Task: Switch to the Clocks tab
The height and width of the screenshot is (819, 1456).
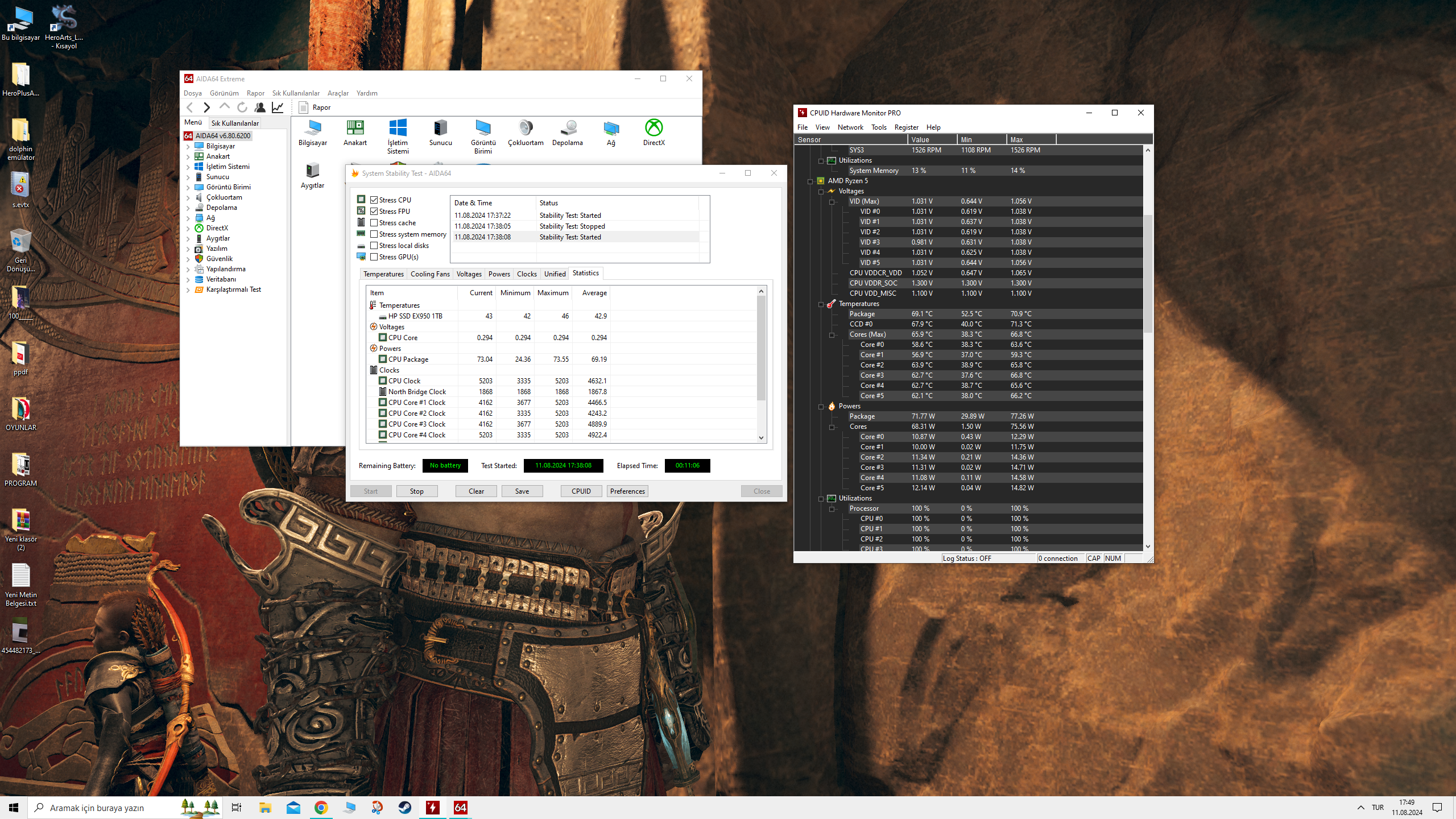Action: coord(527,274)
